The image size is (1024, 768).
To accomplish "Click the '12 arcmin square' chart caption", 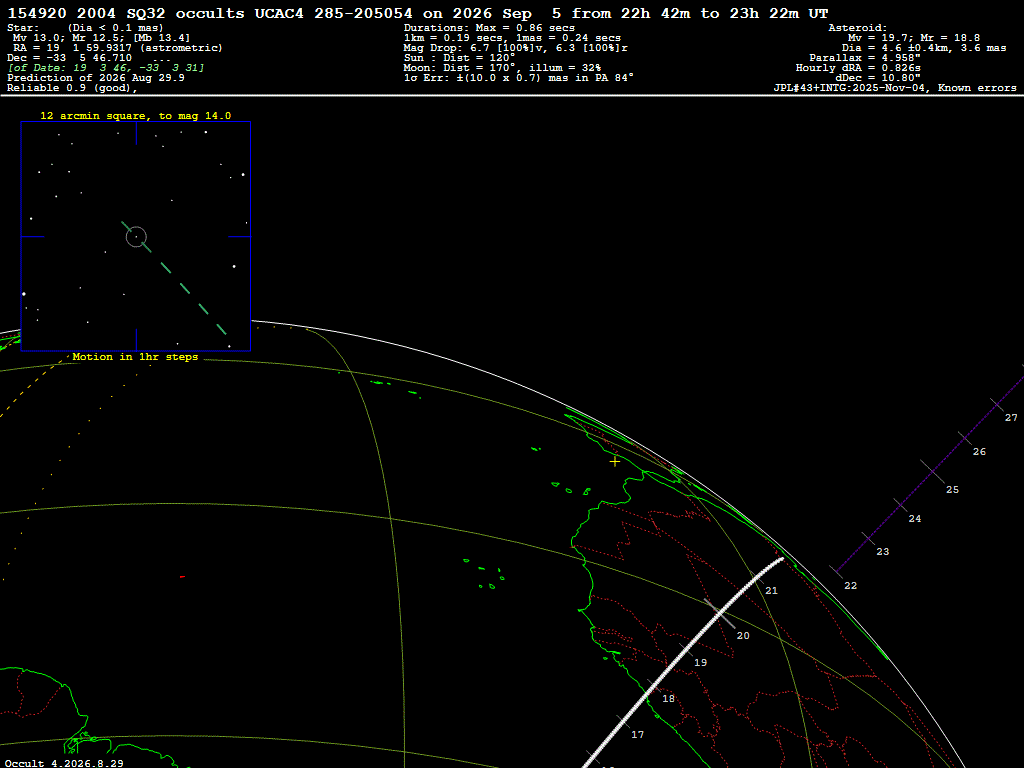I will (136, 116).
